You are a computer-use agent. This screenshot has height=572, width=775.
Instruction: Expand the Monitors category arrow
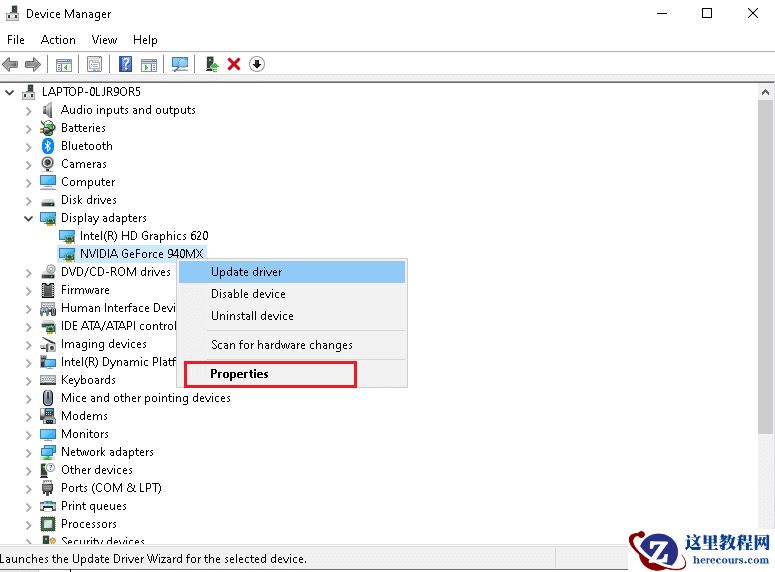(x=29, y=435)
